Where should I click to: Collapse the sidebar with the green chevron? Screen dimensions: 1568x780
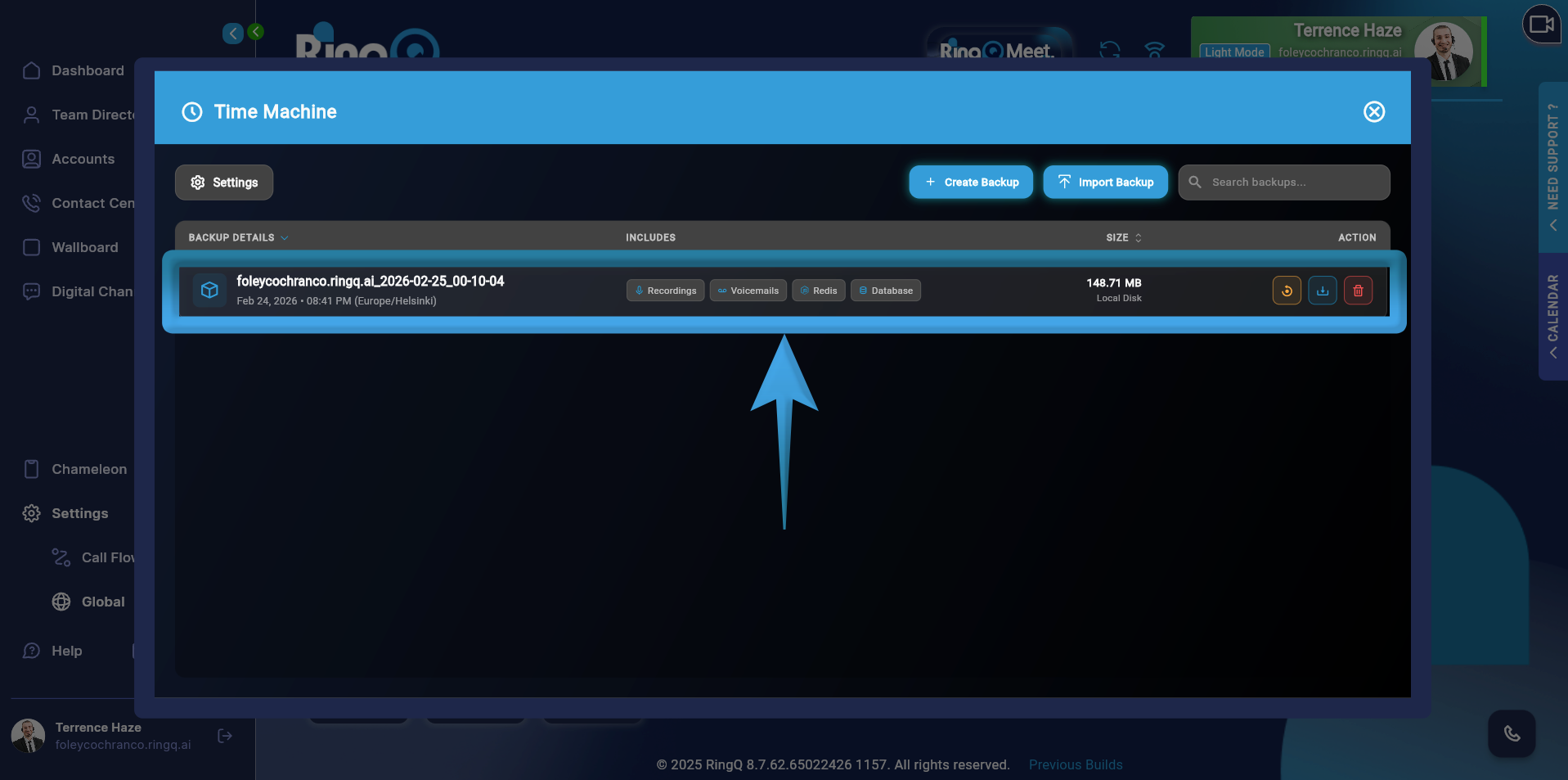tap(255, 31)
